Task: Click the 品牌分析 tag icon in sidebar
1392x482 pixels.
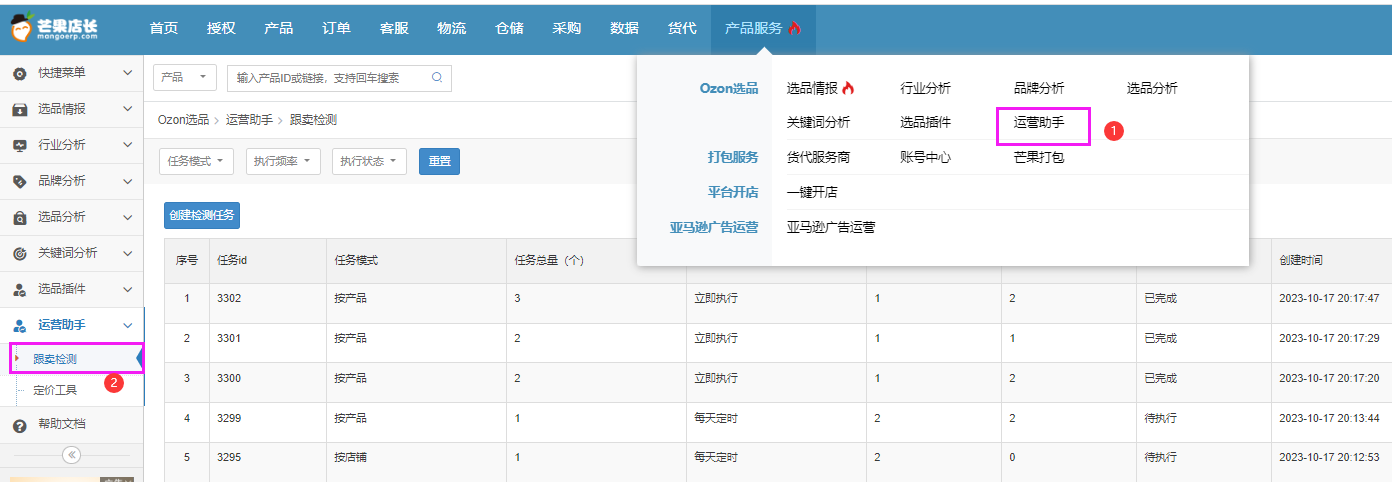Action: pyautogui.click(x=19, y=181)
